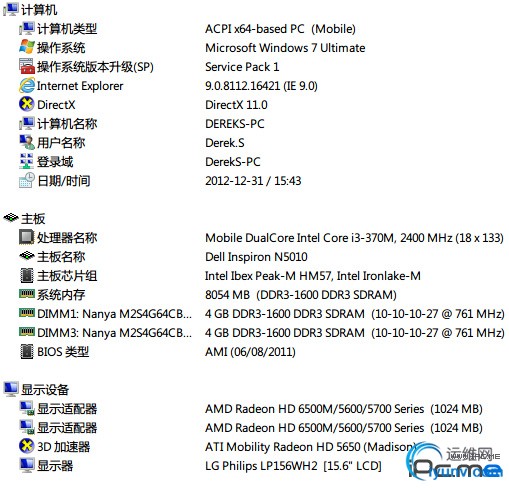Click the 登录域 network icon
The height and width of the screenshot is (488, 509).
pos(27,161)
